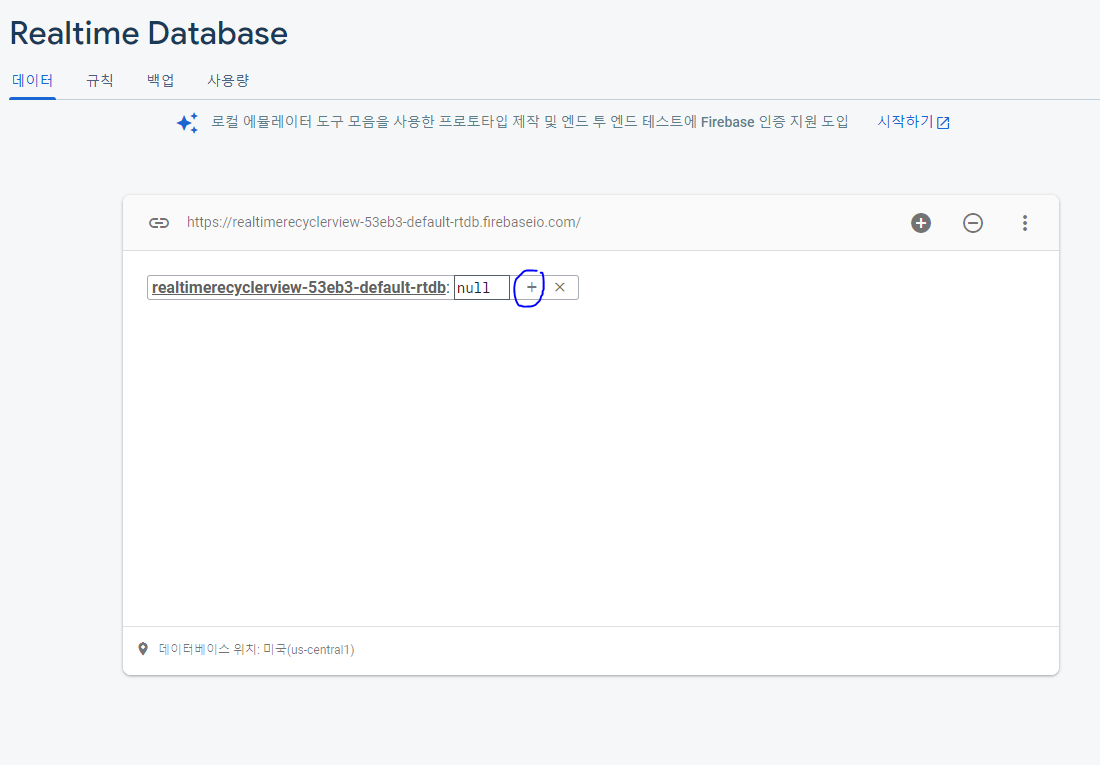Add child with plus icon next to null
The width and height of the screenshot is (1100, 765).
[x=531, y=287]
